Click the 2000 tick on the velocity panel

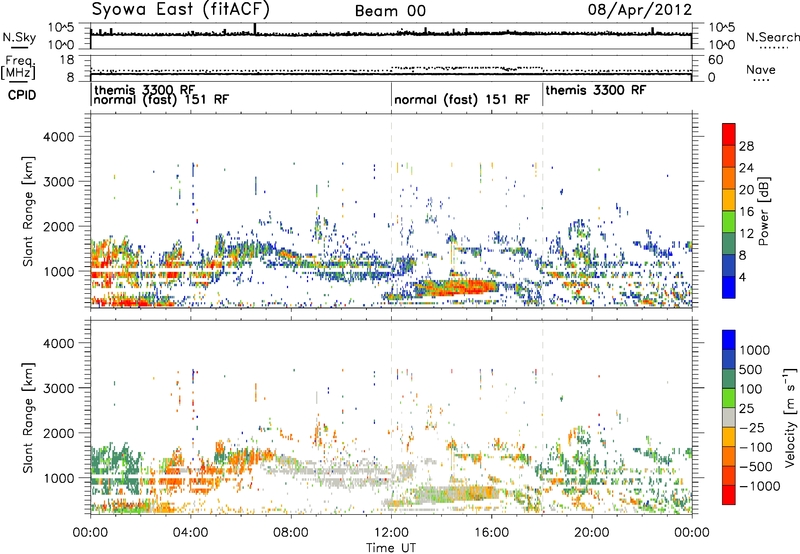(x=59, y=433)
